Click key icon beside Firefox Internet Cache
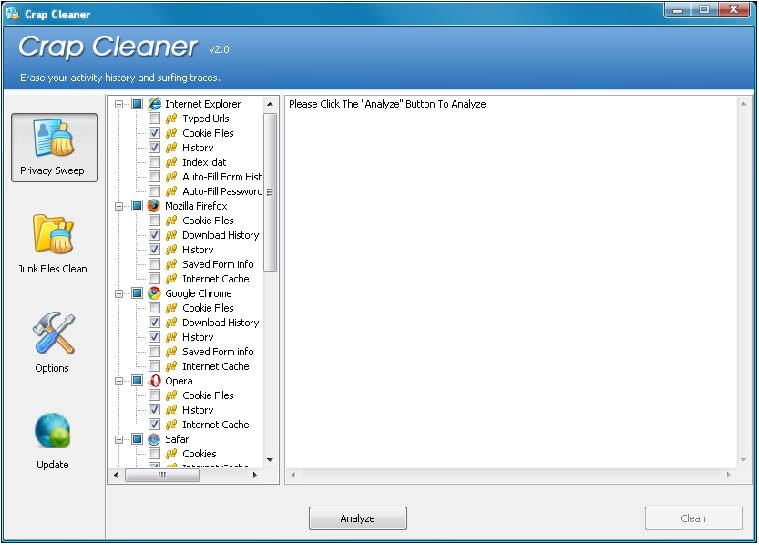The height and width of the screenshot is (545, 759). click(171, 278)
